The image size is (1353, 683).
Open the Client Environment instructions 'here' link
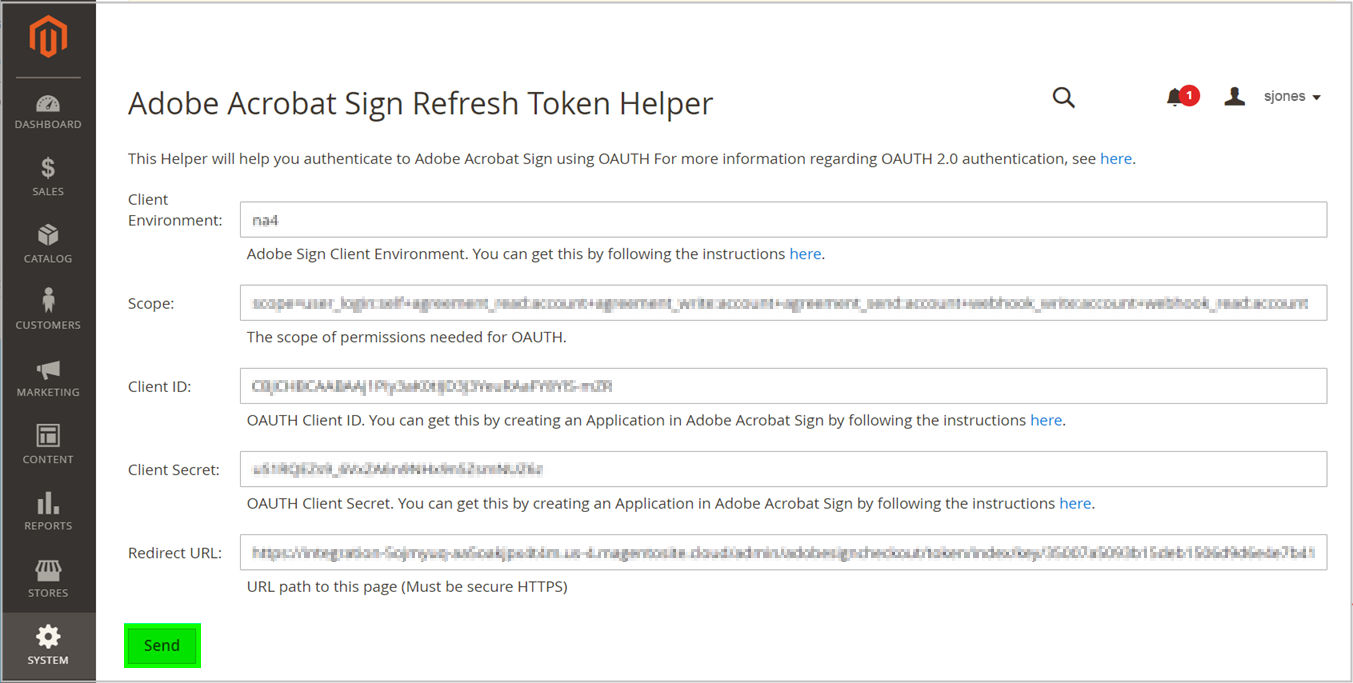[x=805, y=254]
